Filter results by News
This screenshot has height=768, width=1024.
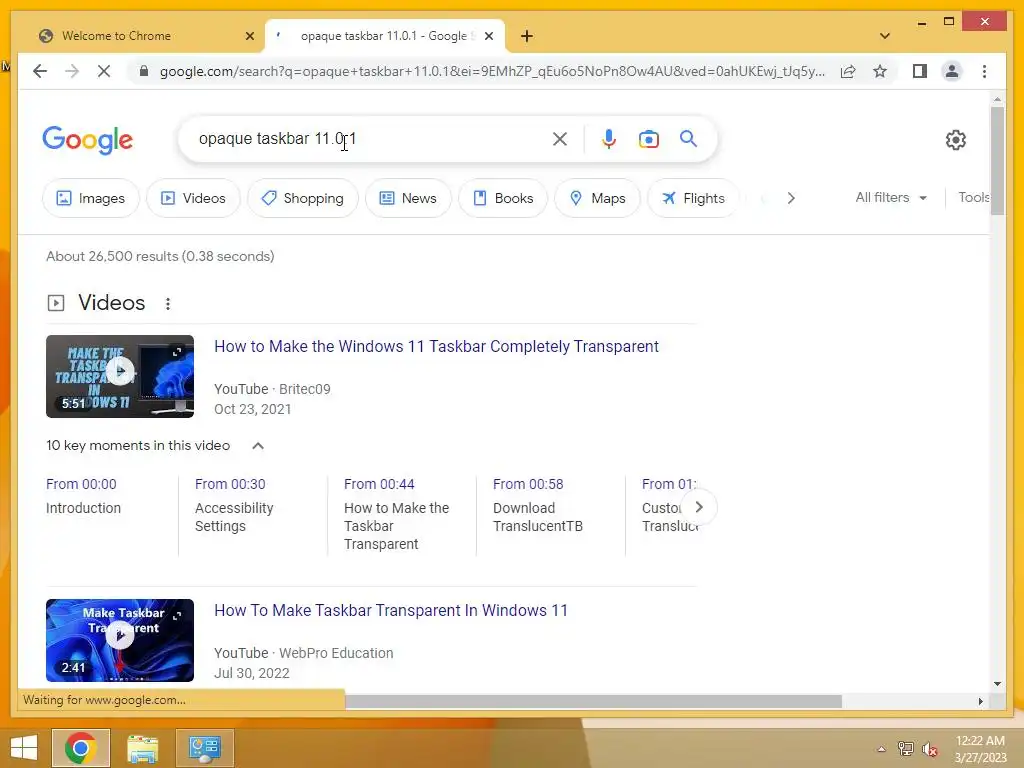(x=408, y=198)
